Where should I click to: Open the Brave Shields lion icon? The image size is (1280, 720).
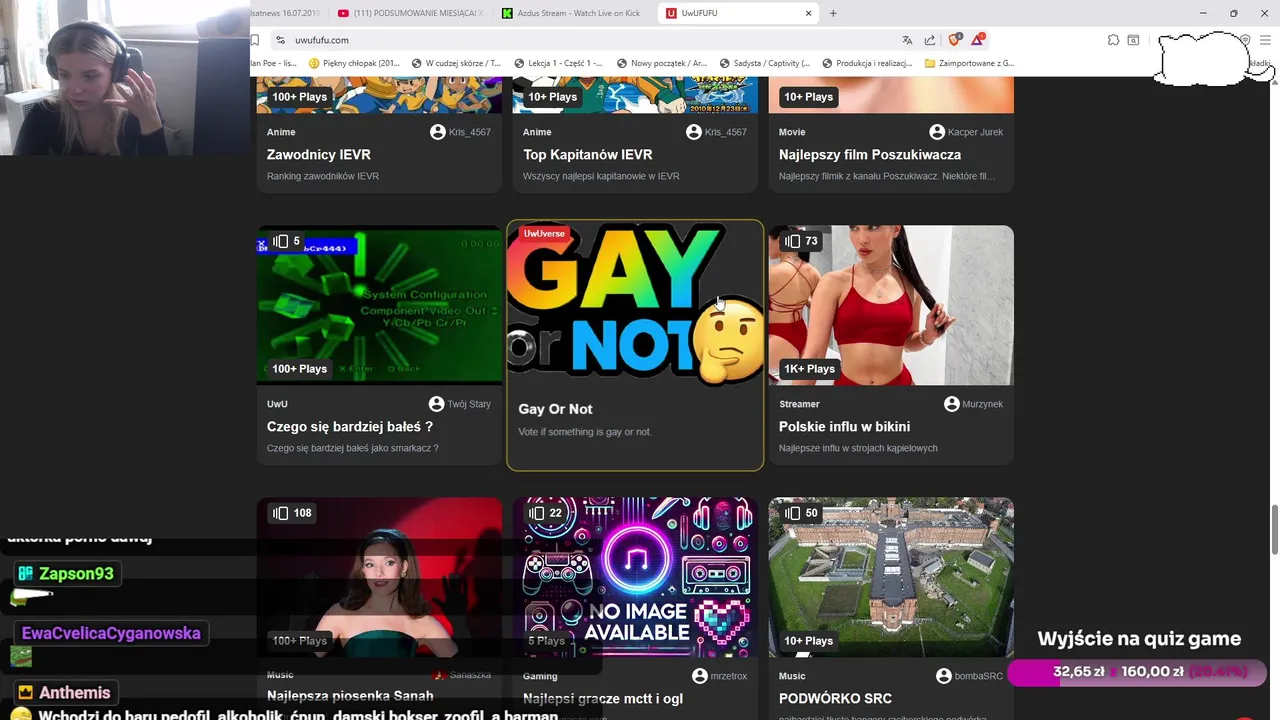point(954,40)
